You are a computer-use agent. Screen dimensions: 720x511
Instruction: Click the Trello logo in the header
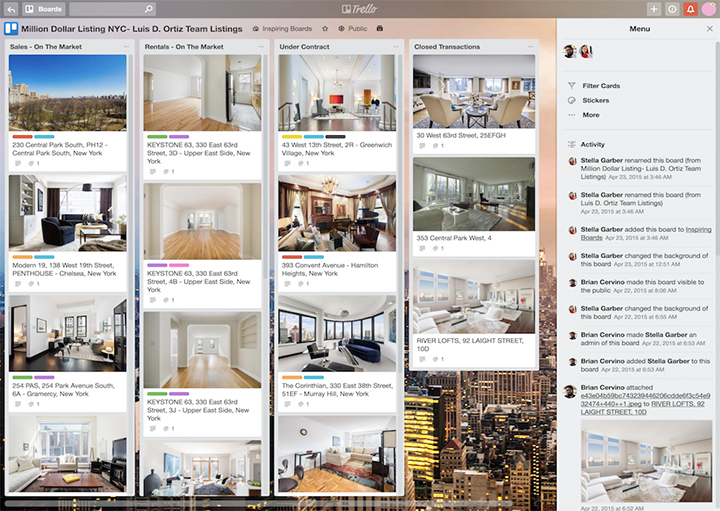(360, 9)
